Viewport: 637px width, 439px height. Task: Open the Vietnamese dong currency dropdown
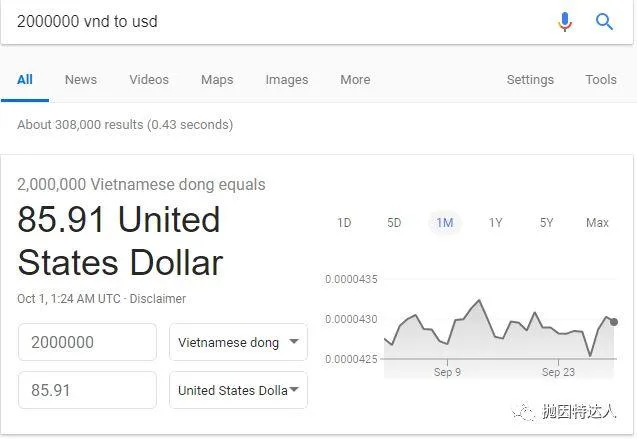tap(238, 342)
